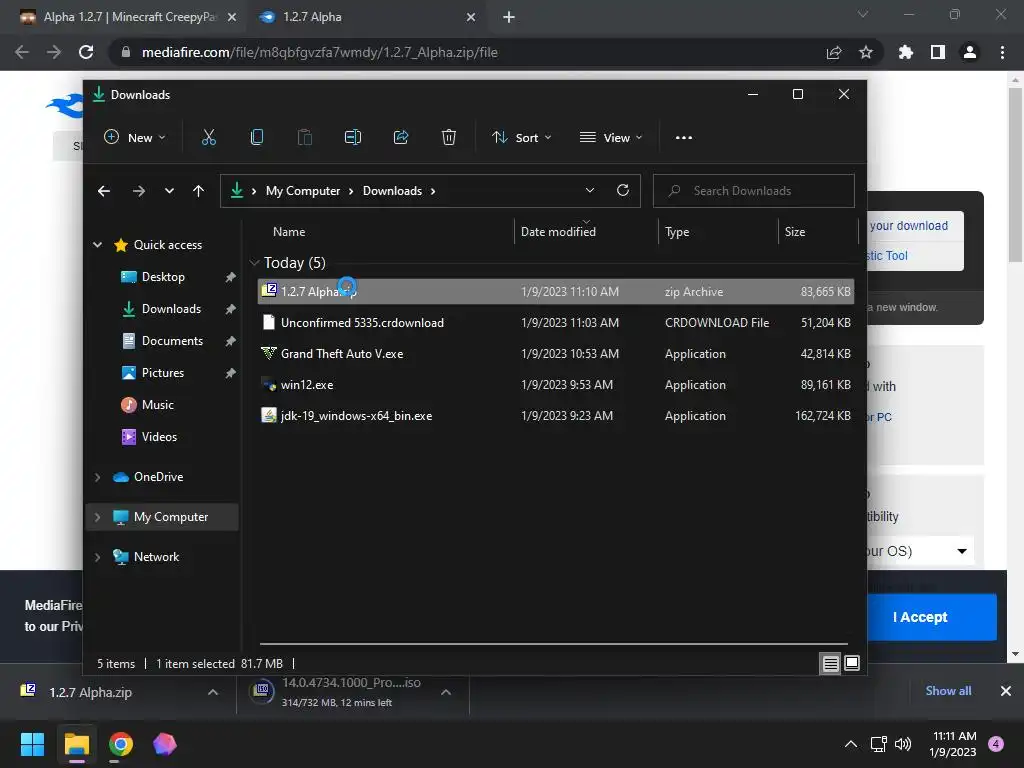Collapse the Today (5) group
The height and width of the screenshot is (768, 1024).
[x=254, y=263]
